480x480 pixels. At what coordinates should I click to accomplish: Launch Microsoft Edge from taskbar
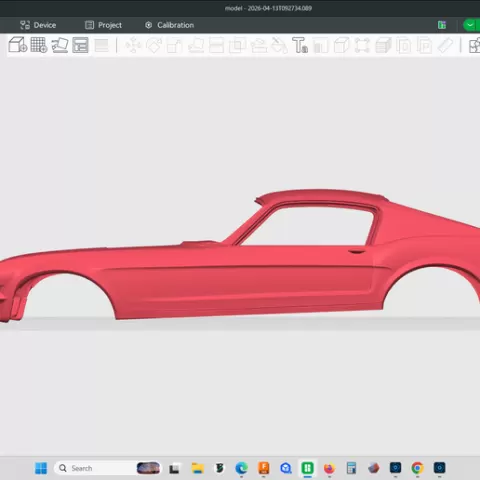[241, 468]
